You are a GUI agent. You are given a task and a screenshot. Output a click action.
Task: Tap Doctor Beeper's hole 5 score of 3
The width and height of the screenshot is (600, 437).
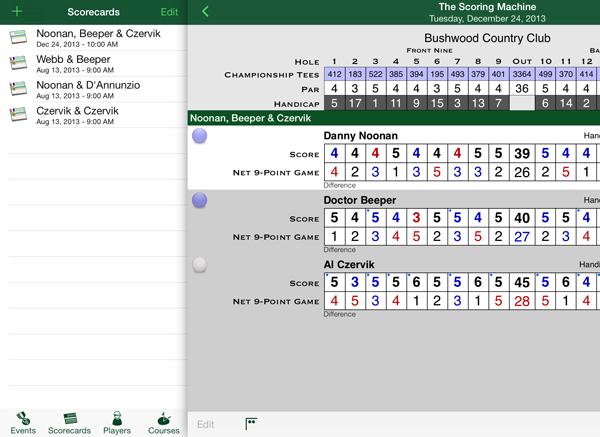click(x=416, y=217)
